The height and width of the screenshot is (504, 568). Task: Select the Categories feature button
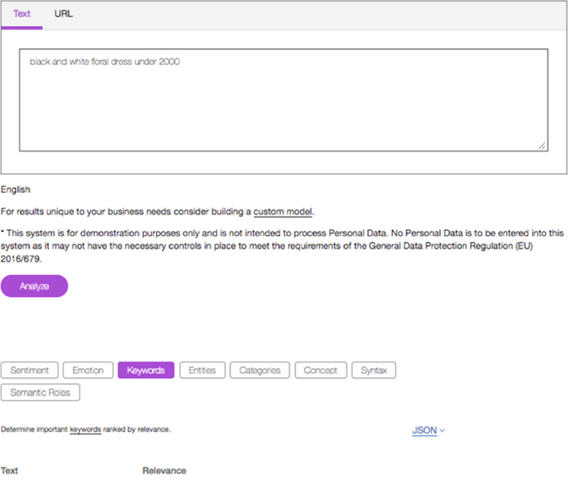pyautogui.click(x=260, y=370)
